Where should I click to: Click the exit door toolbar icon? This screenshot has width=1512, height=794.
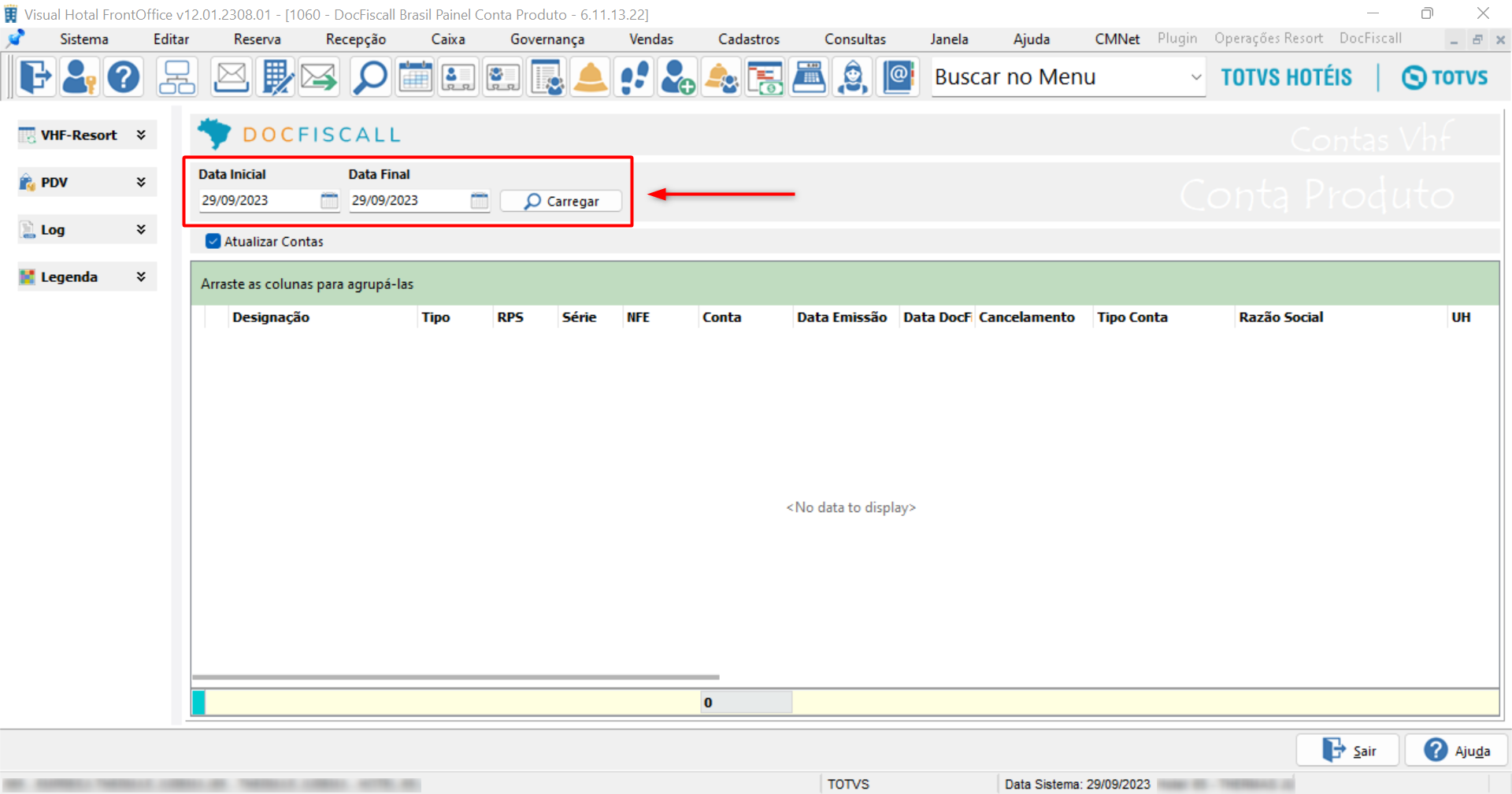pos(35,77)
